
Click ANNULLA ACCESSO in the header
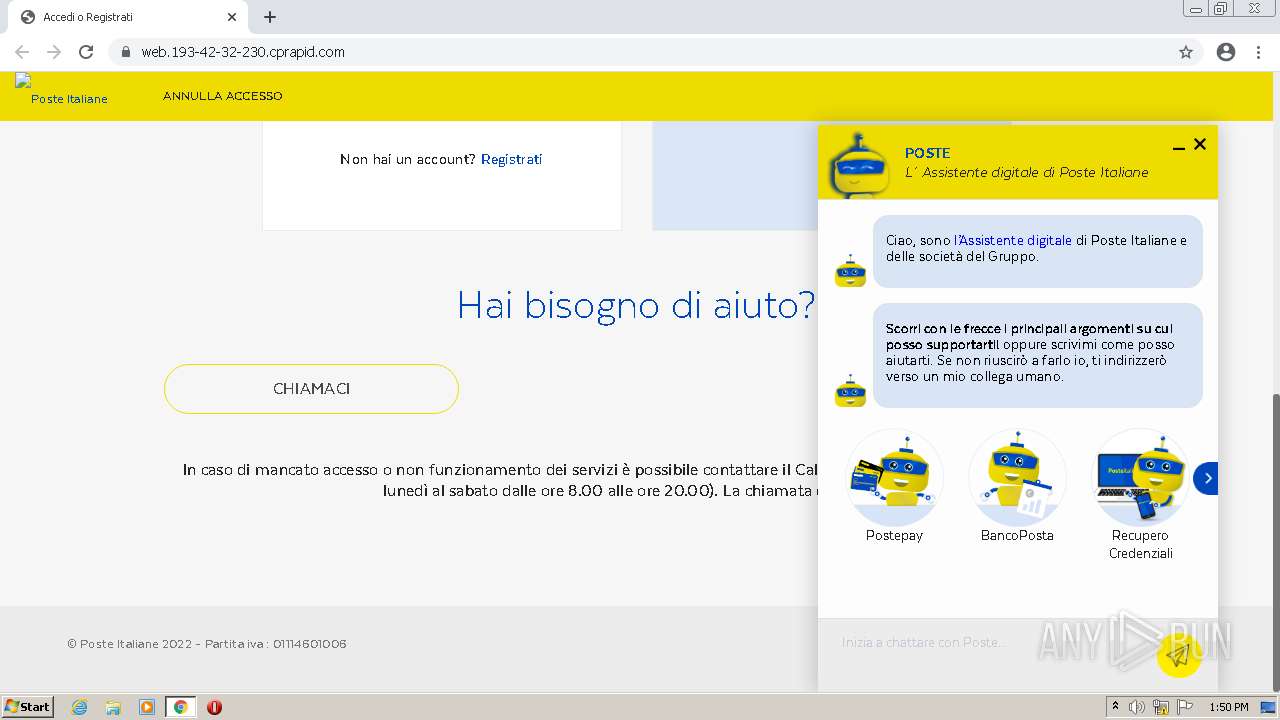222,96
